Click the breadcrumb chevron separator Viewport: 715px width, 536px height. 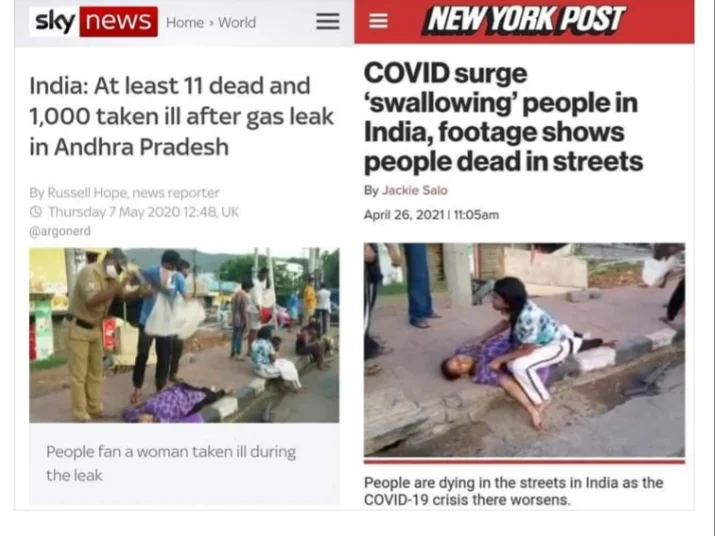pos(211,23)
